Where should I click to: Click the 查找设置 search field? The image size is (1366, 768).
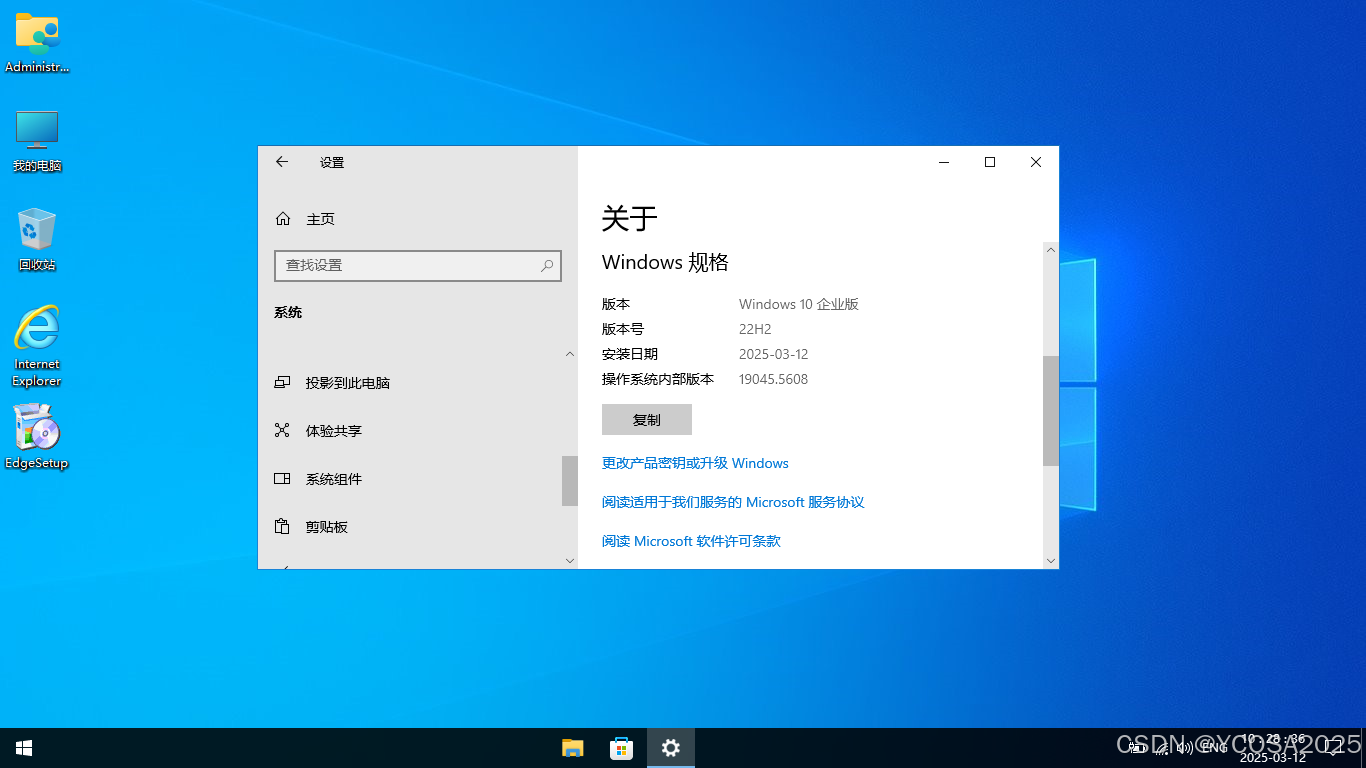(x=418, y=265)
